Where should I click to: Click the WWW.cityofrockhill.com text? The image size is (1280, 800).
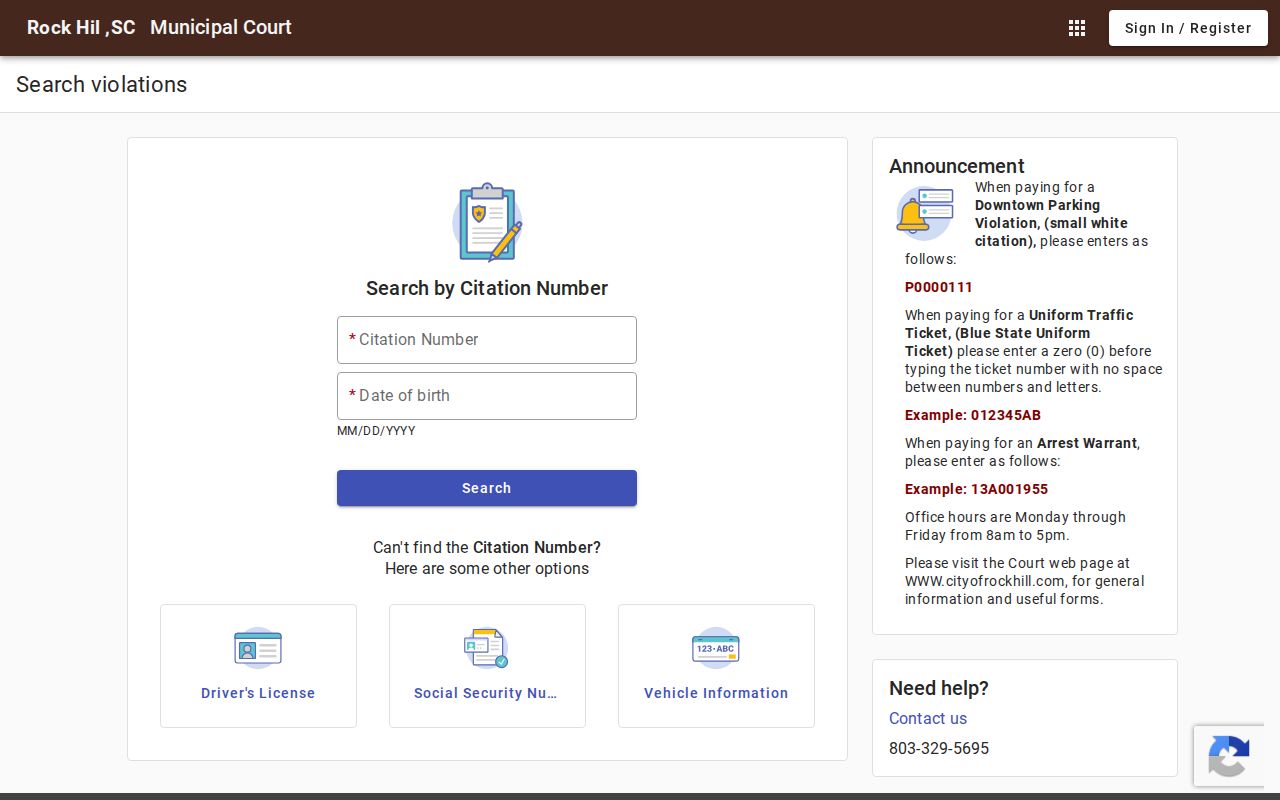pos(985,581)
